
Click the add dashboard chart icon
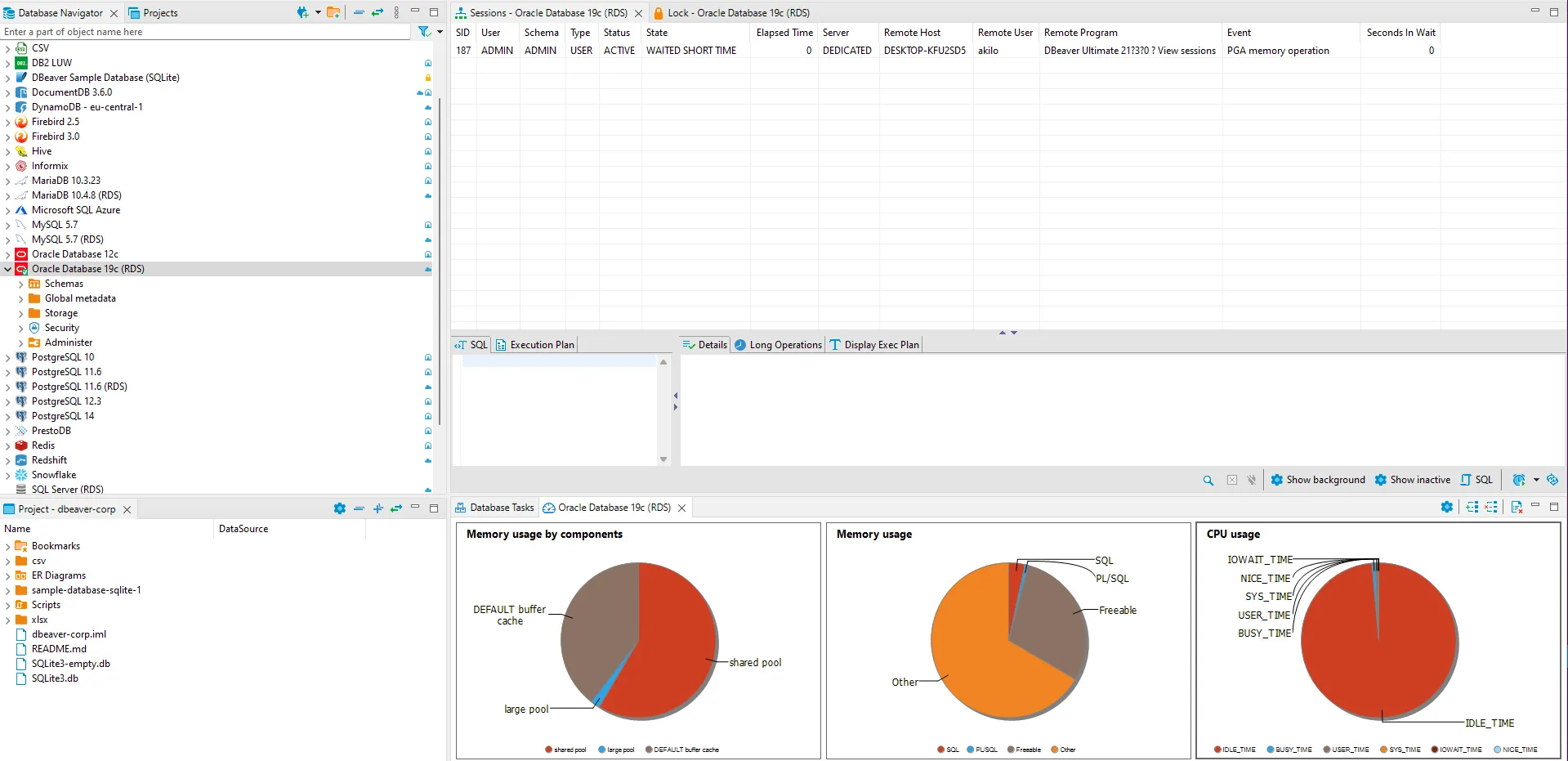pyautogui.click(x=1472, y=507)
